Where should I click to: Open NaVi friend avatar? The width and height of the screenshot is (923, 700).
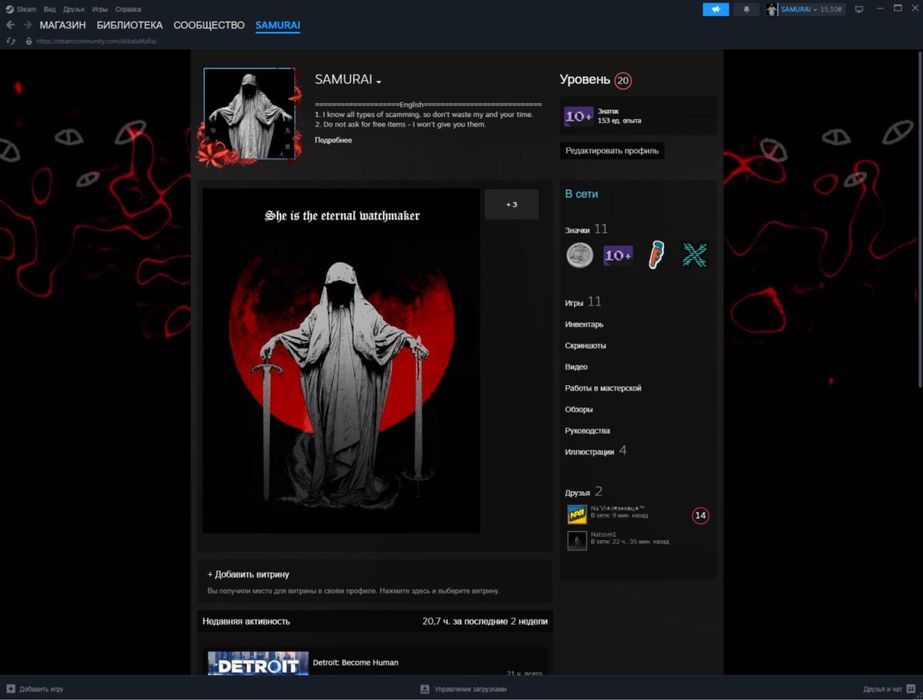click(x=577, y=515)
